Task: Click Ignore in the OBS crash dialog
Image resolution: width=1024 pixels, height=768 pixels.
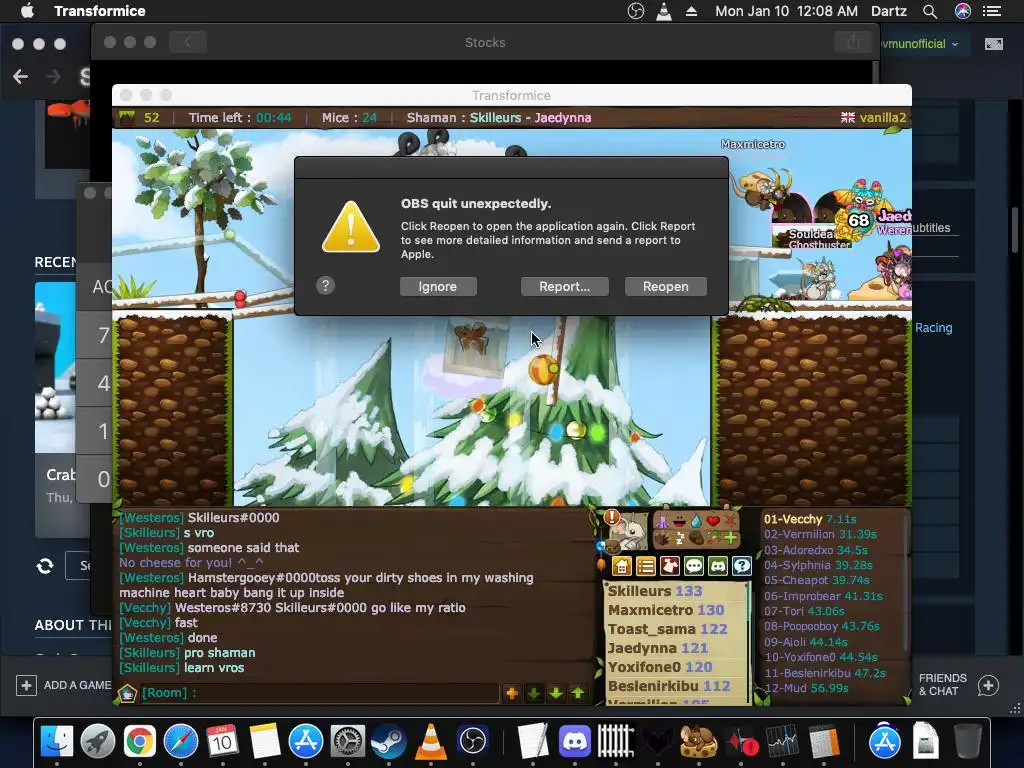Action: click(438, 287)
